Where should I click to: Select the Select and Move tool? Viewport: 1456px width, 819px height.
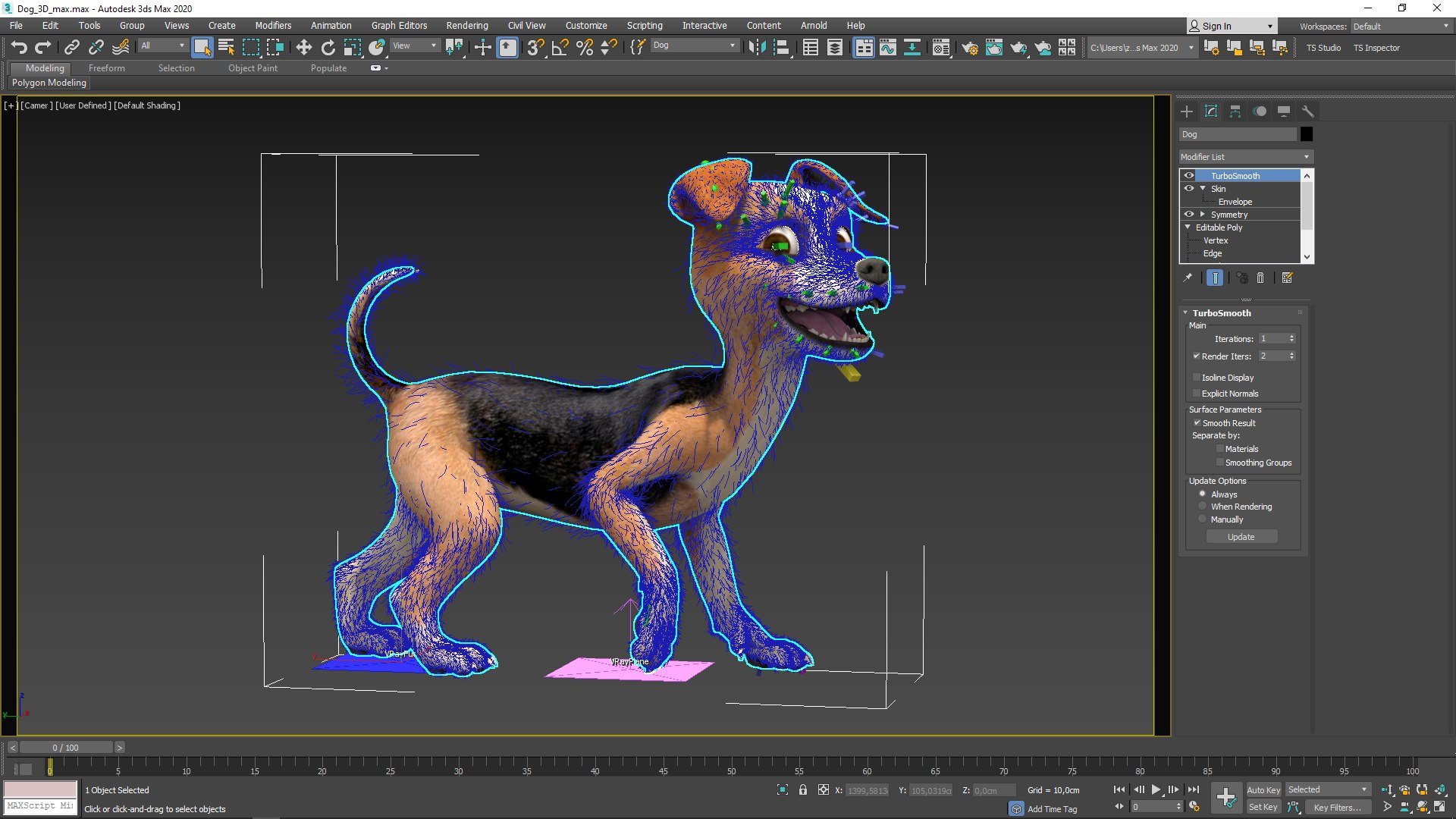tap(303, 48)
